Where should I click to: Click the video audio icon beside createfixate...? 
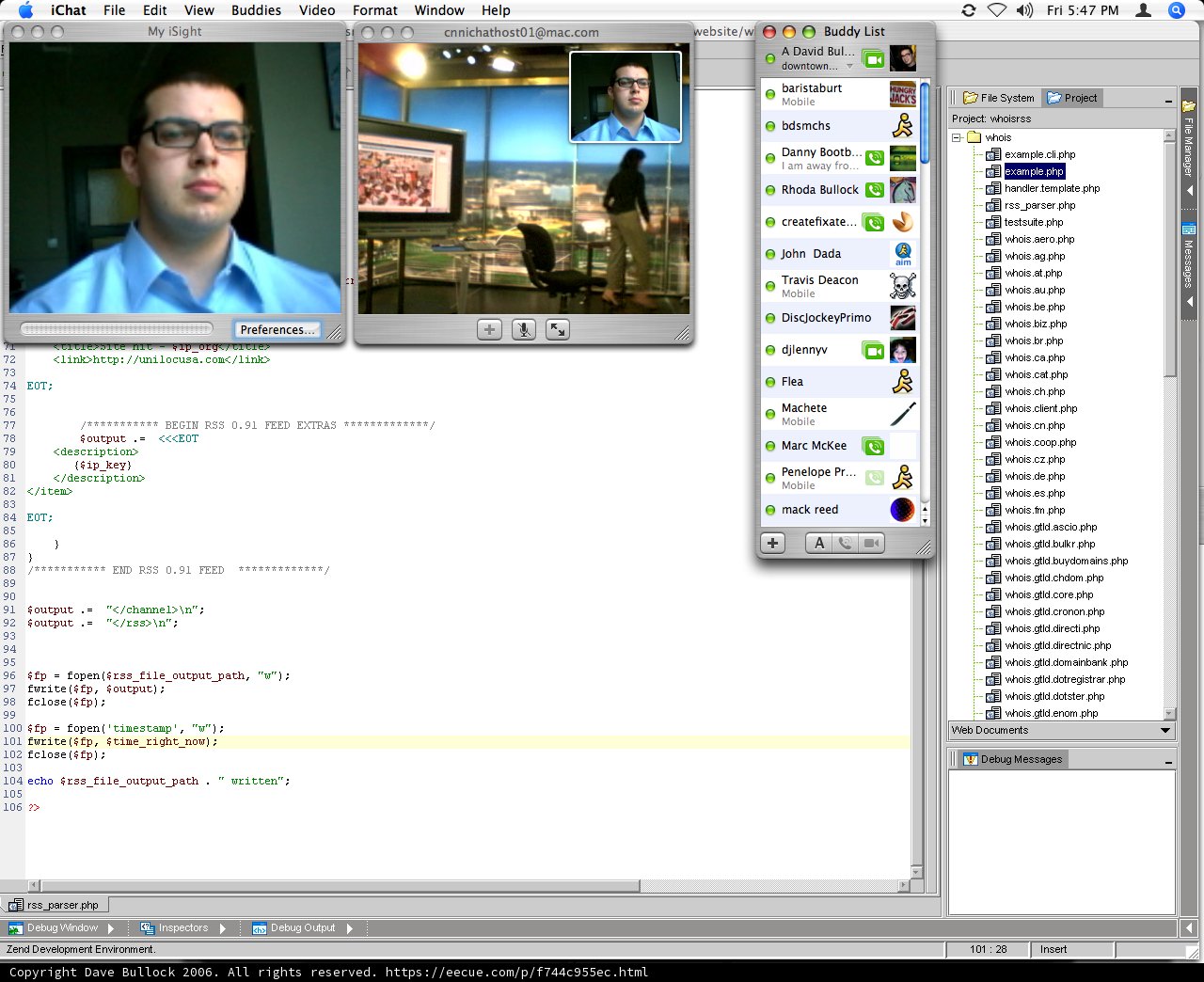coord(874,223)
